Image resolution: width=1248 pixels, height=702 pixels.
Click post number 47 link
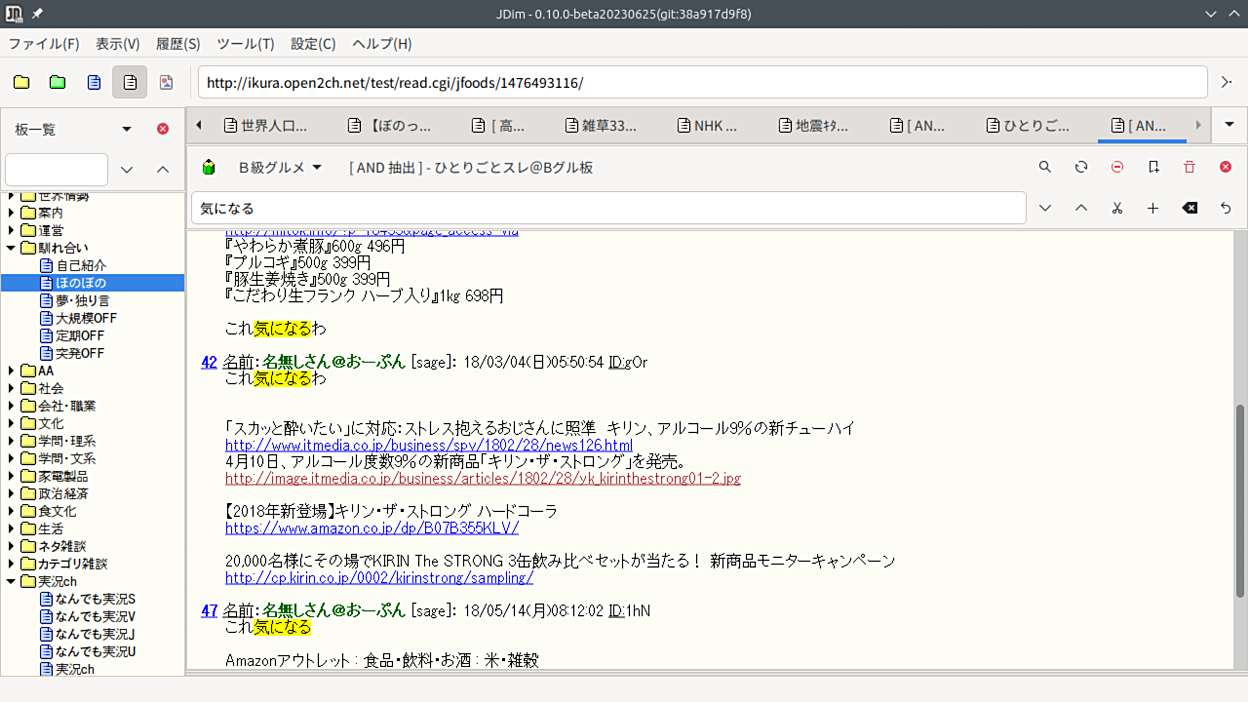[x=209, y=610]
